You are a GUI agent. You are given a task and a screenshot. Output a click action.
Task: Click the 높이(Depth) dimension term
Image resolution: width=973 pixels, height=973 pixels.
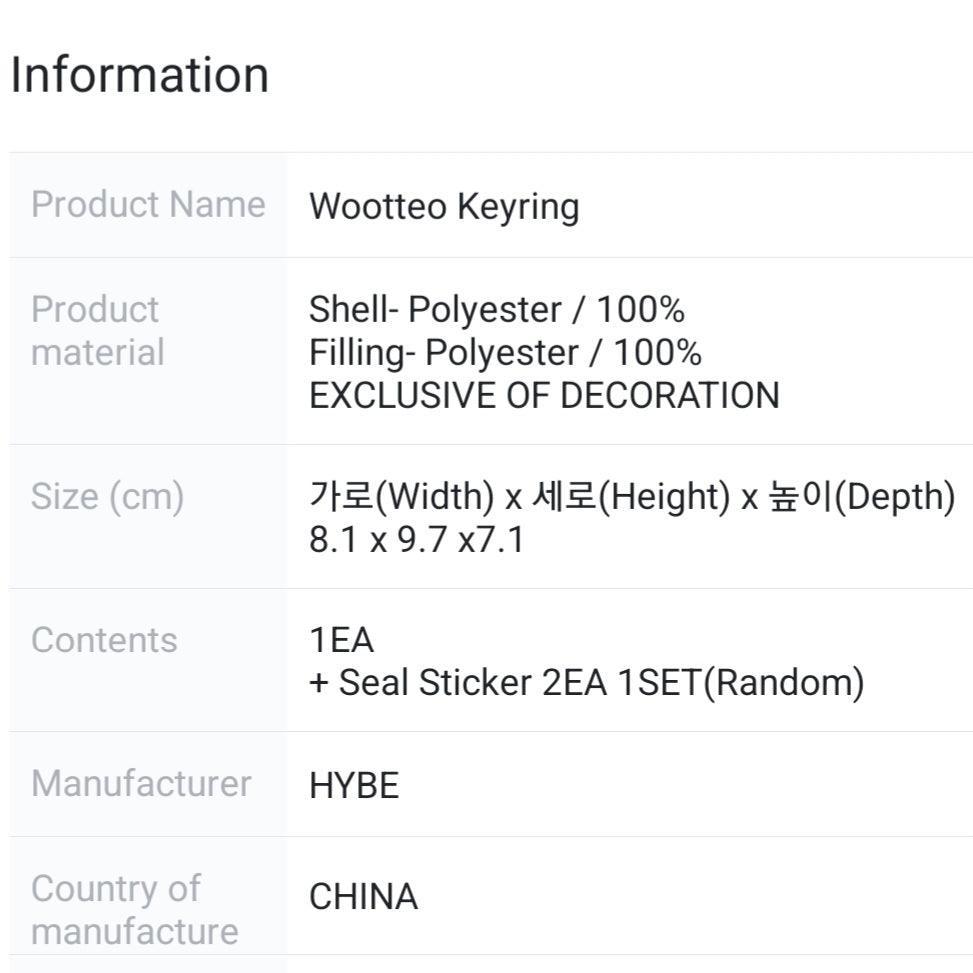click(x=861, y=497)
